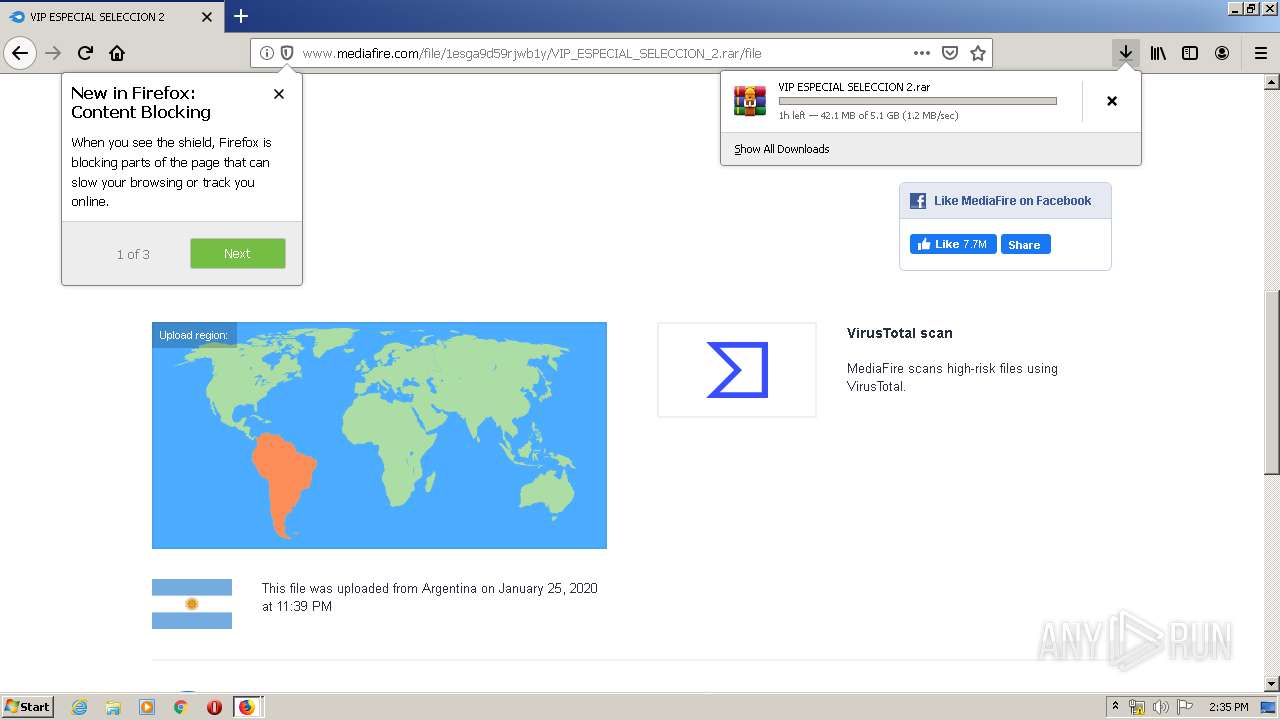Image resolution: width=1280 pixels, height=720 pixels.
Task: Reload the current page
Action: point(86,53)
